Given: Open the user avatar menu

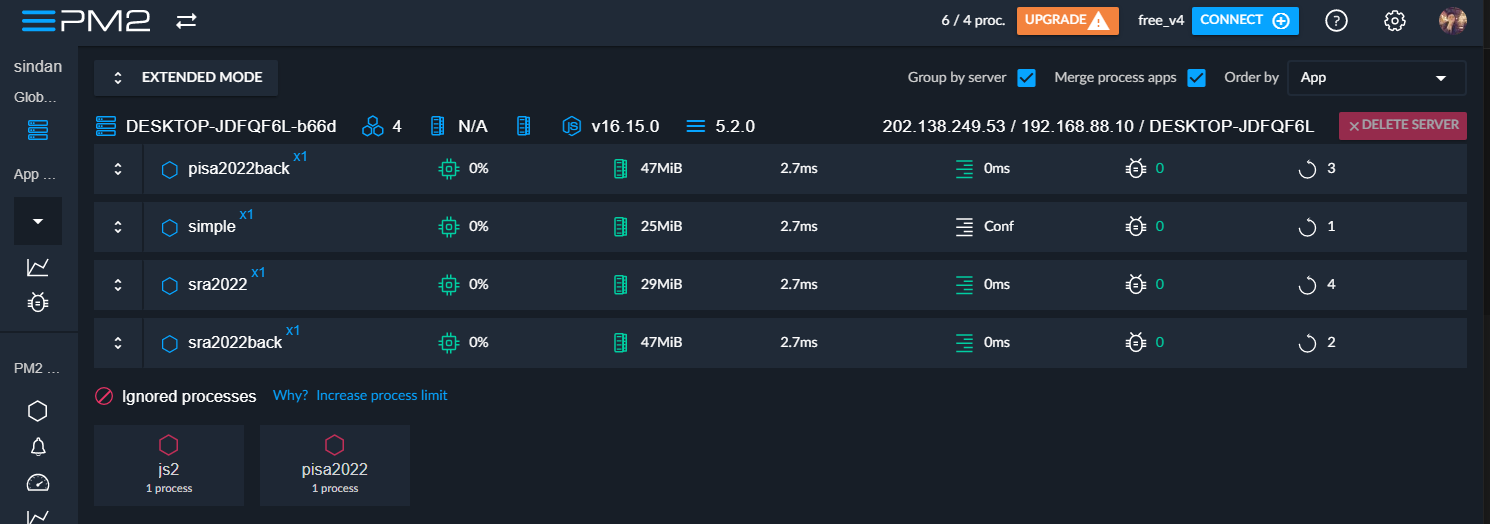Looking at the screenshot, I should click(x=1453, y=21).
